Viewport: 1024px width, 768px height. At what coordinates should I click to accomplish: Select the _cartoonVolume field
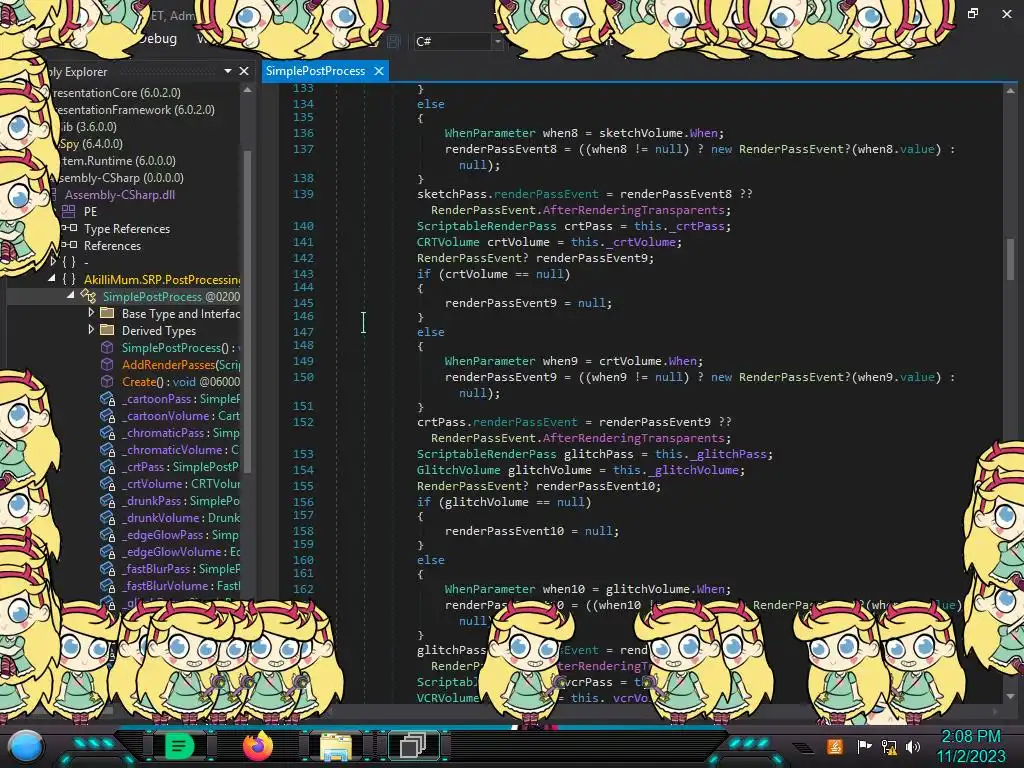(x=181, y=415)
